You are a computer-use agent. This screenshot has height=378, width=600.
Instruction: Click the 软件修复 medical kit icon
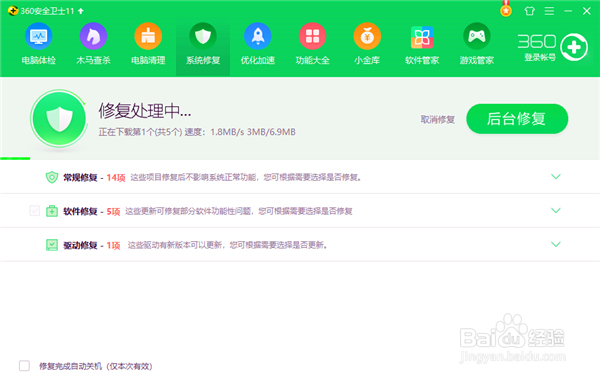click(x=52, y=211)
